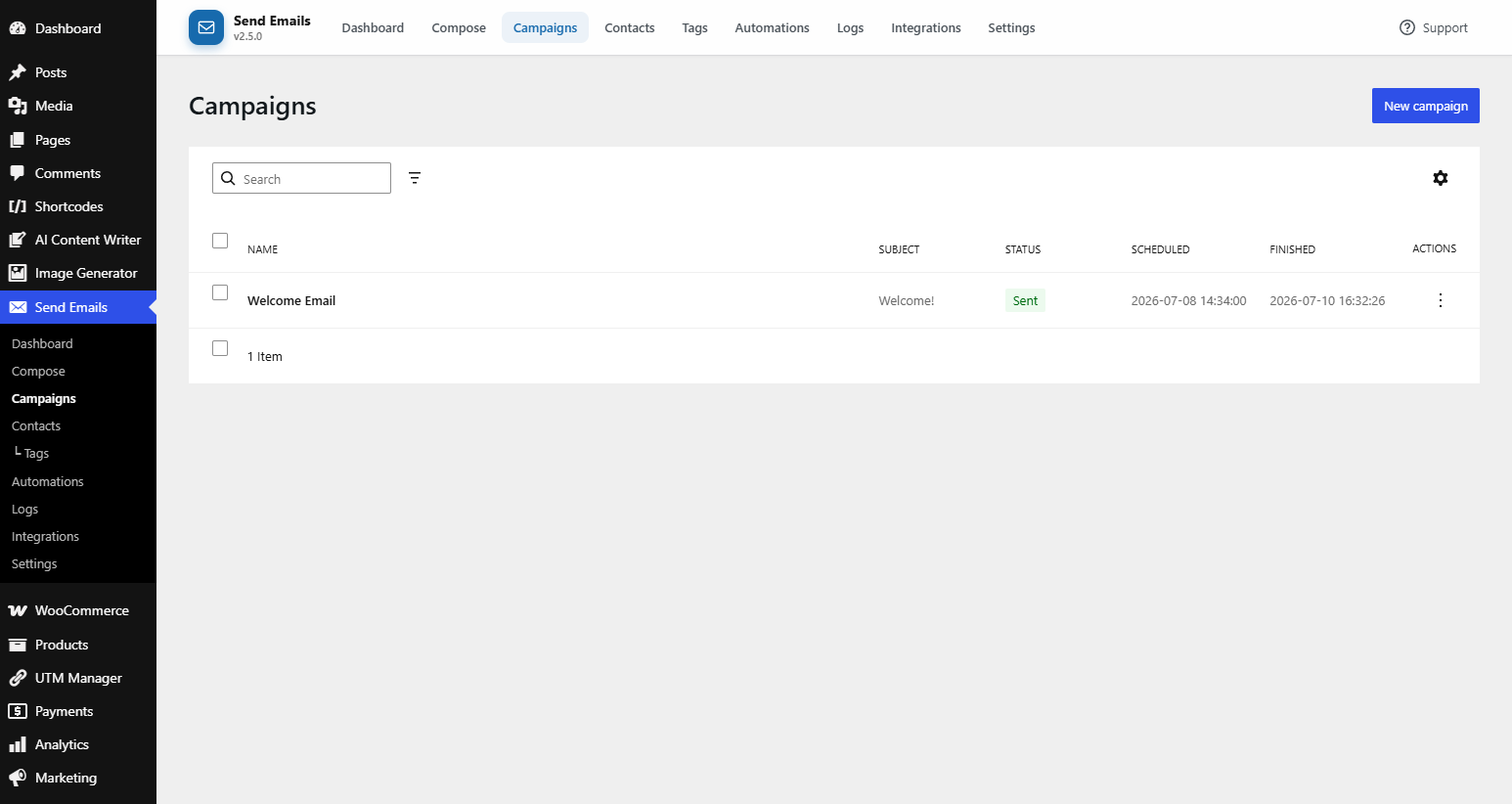Click the Payments dollar icon
1512x804 pixels.
(18, 711)
